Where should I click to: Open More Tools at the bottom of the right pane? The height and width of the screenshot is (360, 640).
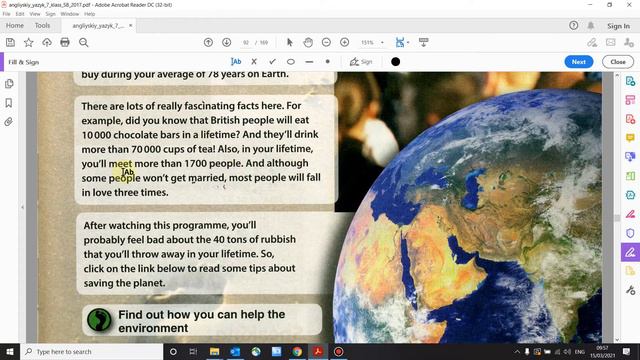pyautogui.click(x=630, y=290)
